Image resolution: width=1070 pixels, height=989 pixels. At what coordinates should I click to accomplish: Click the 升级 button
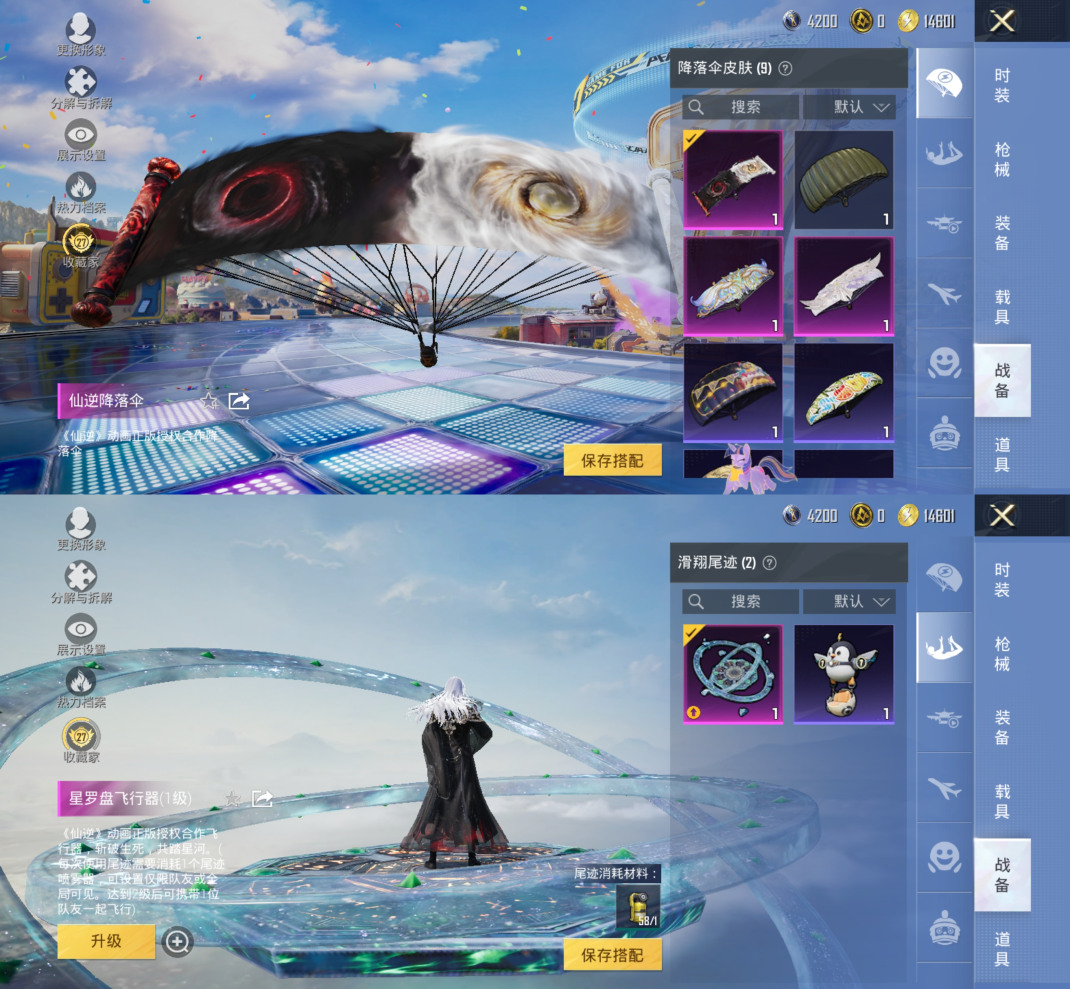point(106,941)
